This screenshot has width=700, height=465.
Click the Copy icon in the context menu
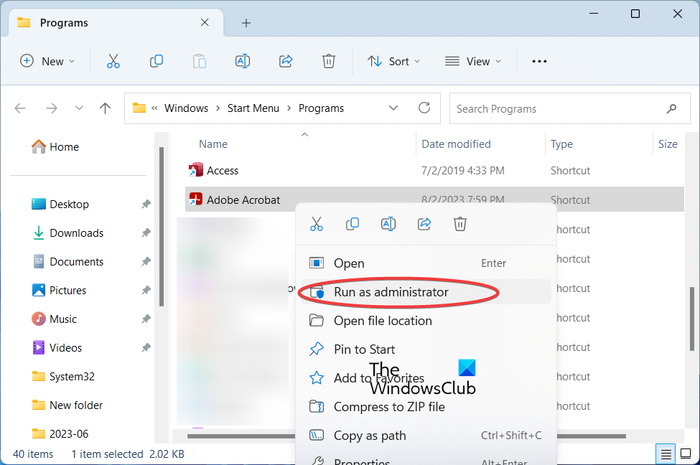click(x=352, y=224)
